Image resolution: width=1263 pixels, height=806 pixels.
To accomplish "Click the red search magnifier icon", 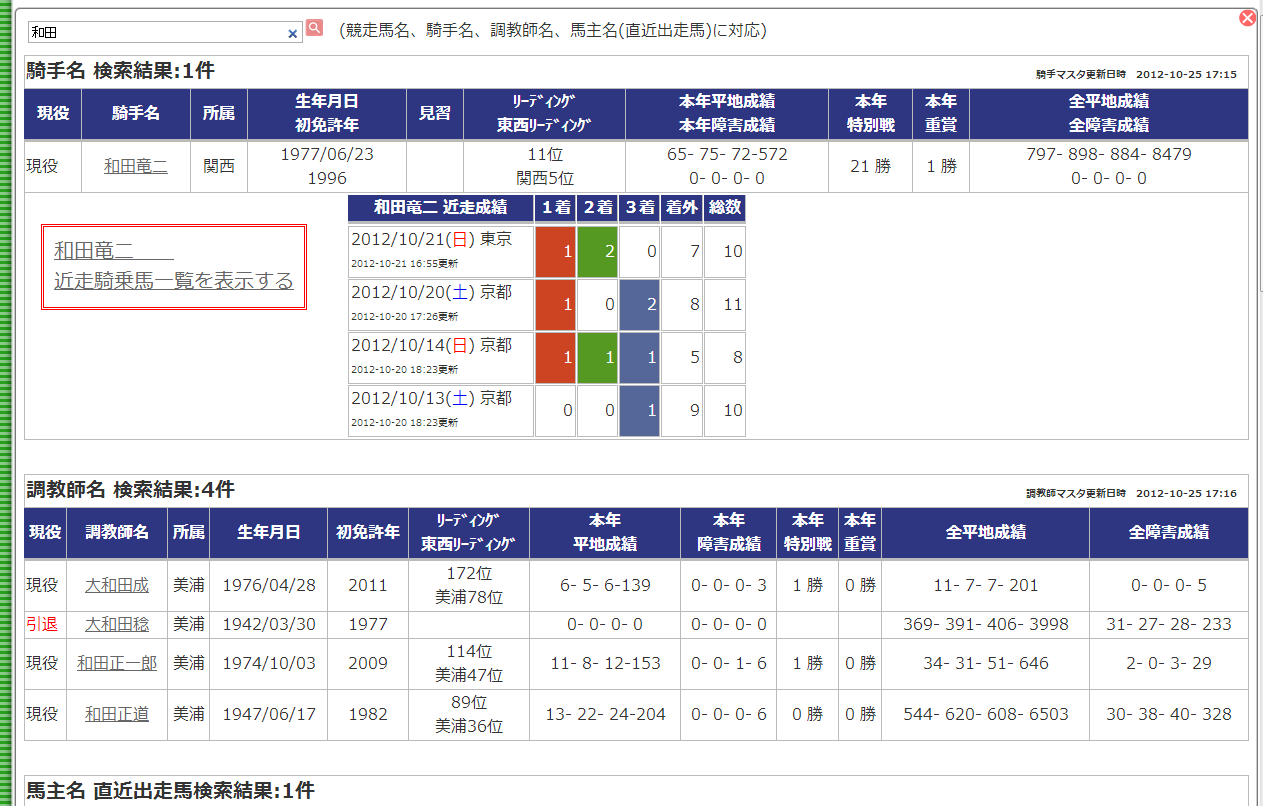I will [x=314, y=28].
